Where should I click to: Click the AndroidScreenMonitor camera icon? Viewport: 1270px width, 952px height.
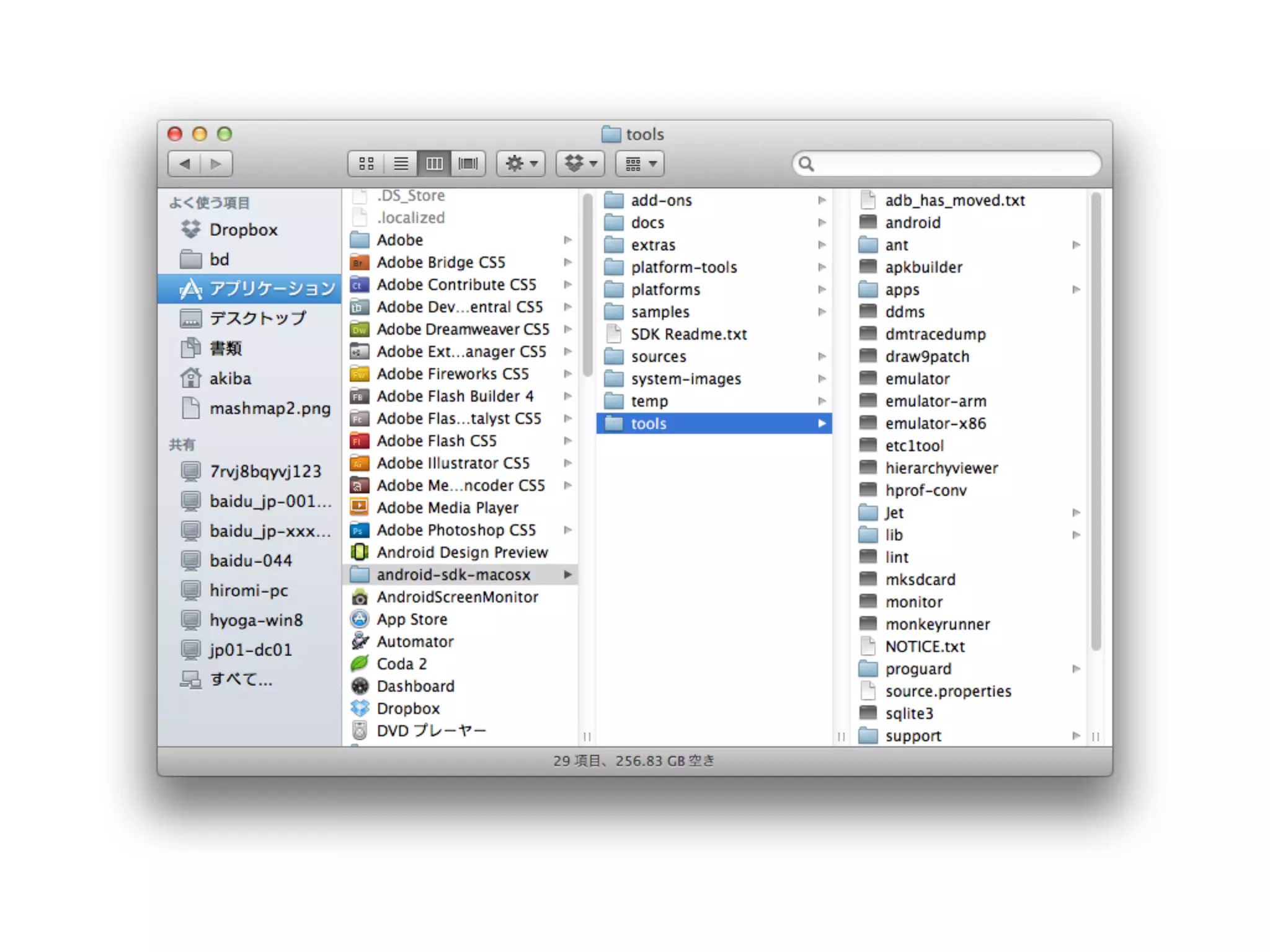pyautogui.click(x=360, y=597)
